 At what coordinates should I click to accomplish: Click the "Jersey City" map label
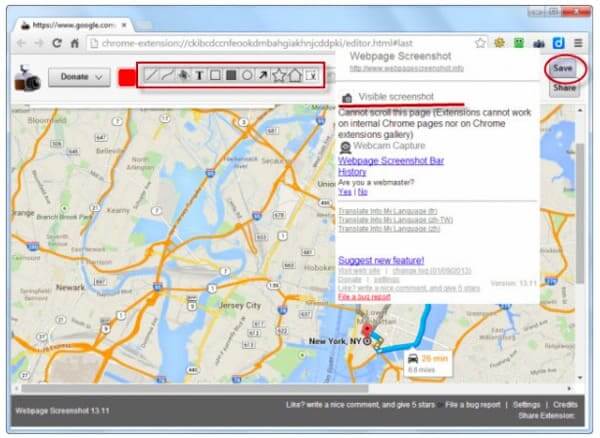click(x=240, y=306)
